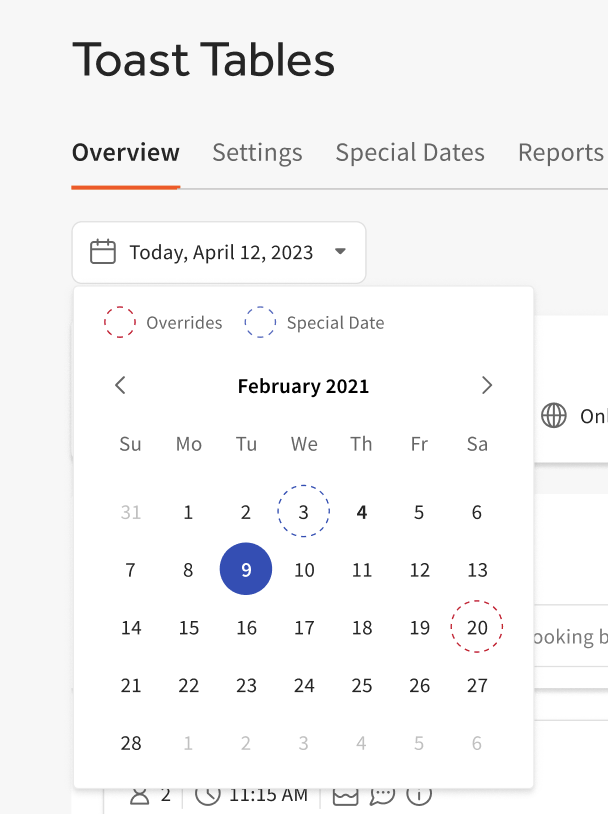Click the globe icon for the online booking

pos(554,416)
